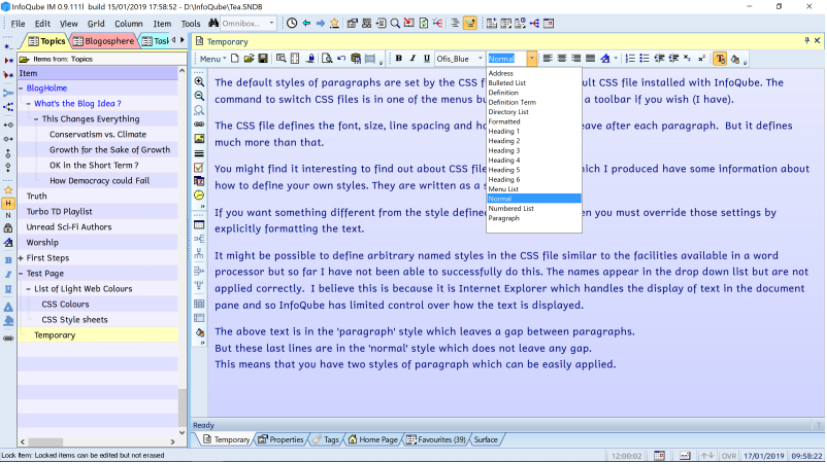The width and height of the screenshot is (827, 465).
Task: Toggle the highlighted text color button
Action: [x=720, y=59]
